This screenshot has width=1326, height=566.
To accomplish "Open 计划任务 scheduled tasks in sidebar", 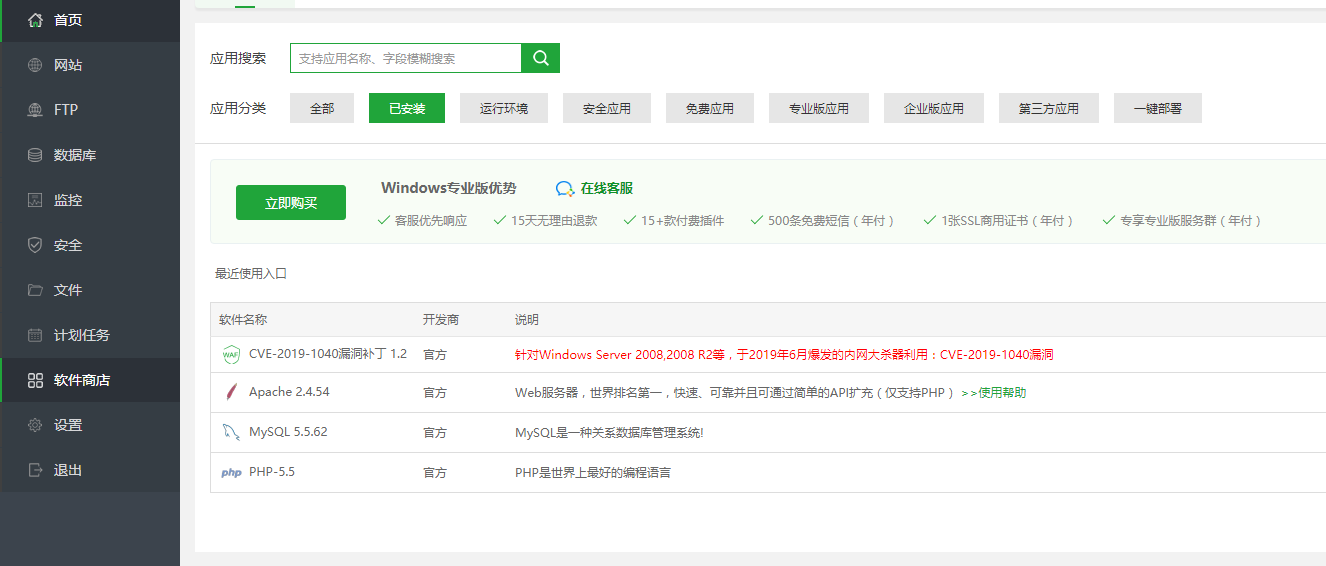I will 81,335.
